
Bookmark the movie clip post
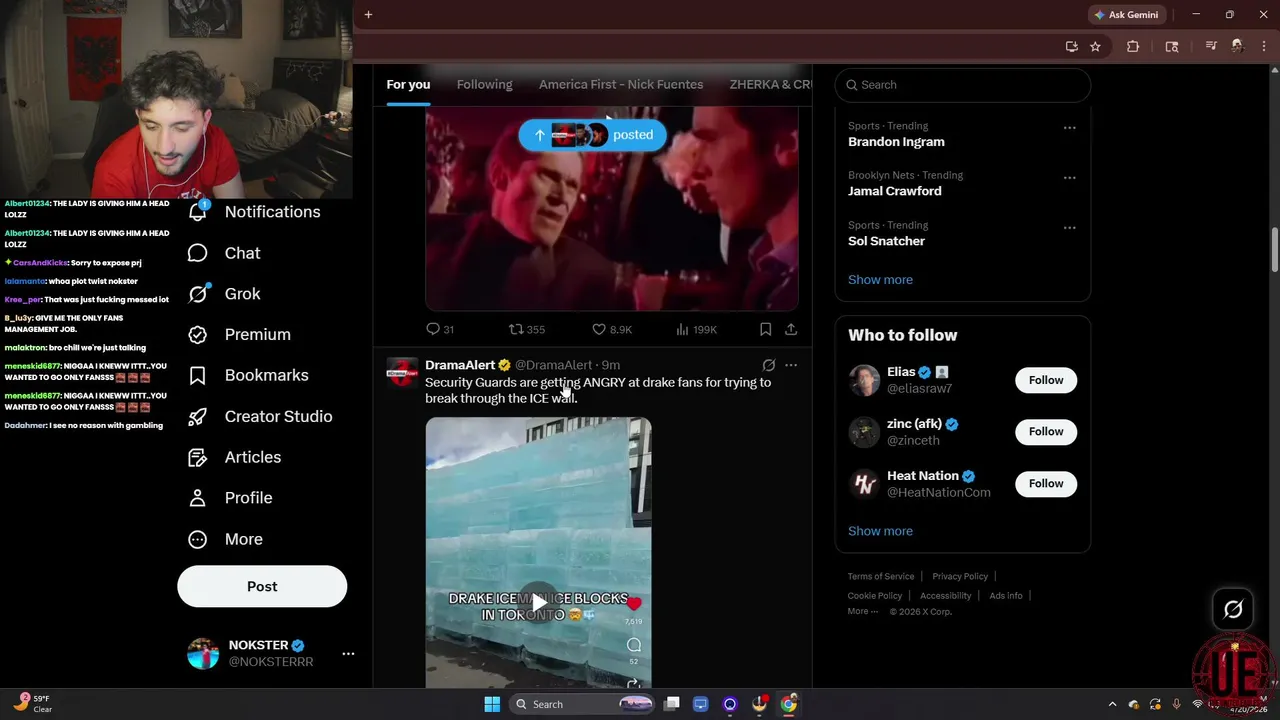[765, 329]
